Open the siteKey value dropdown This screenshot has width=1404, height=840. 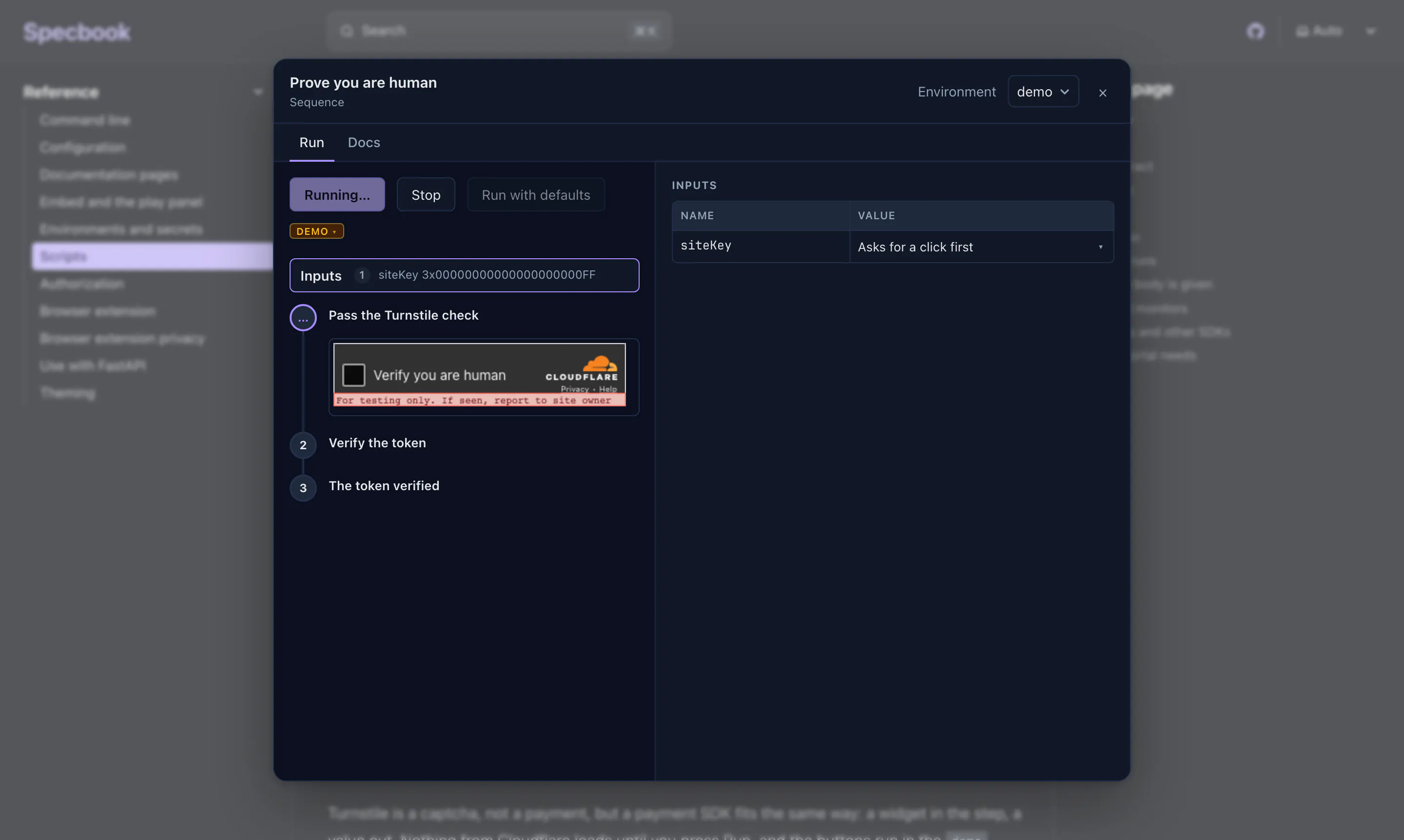coord(981,247)
